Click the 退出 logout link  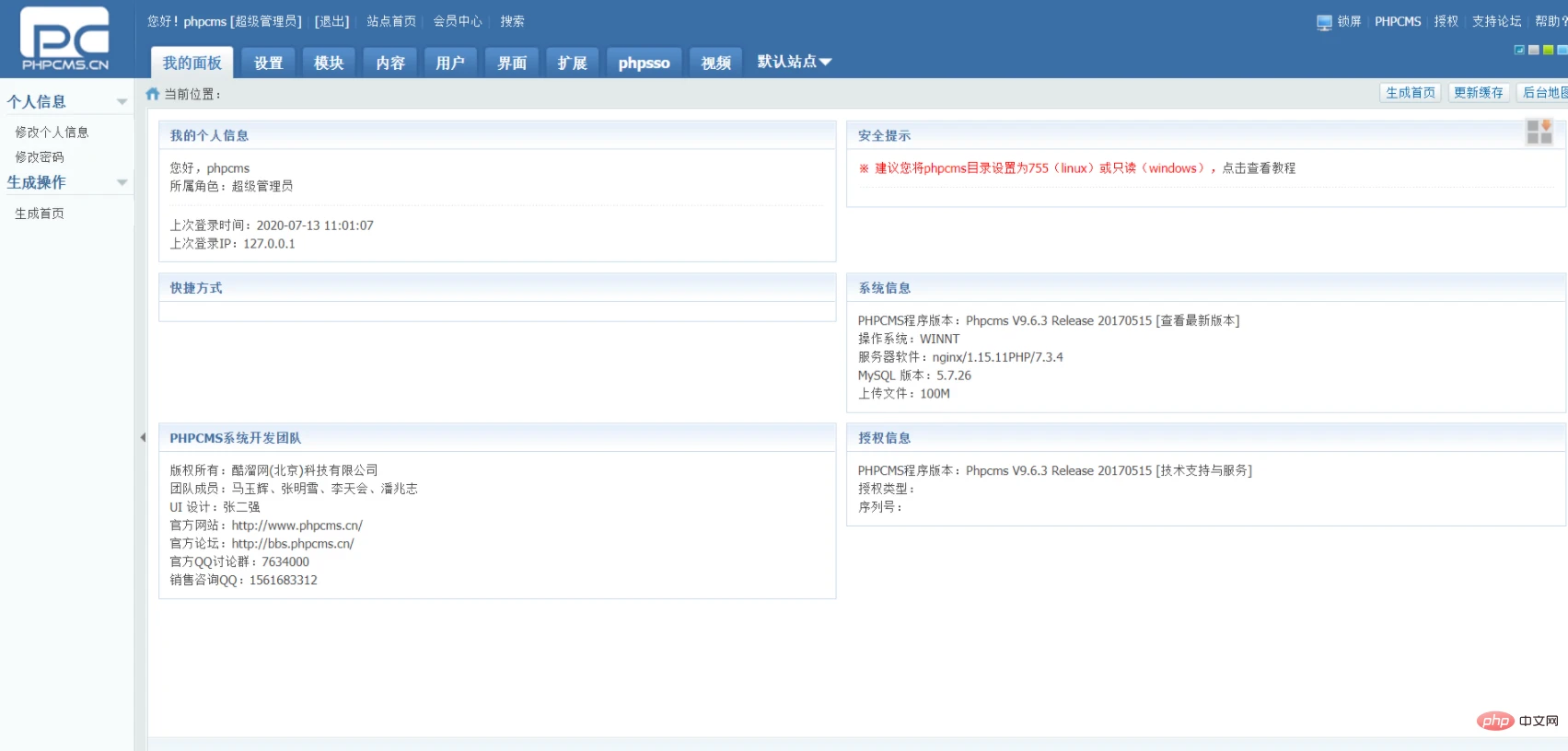tap(332, 21)
